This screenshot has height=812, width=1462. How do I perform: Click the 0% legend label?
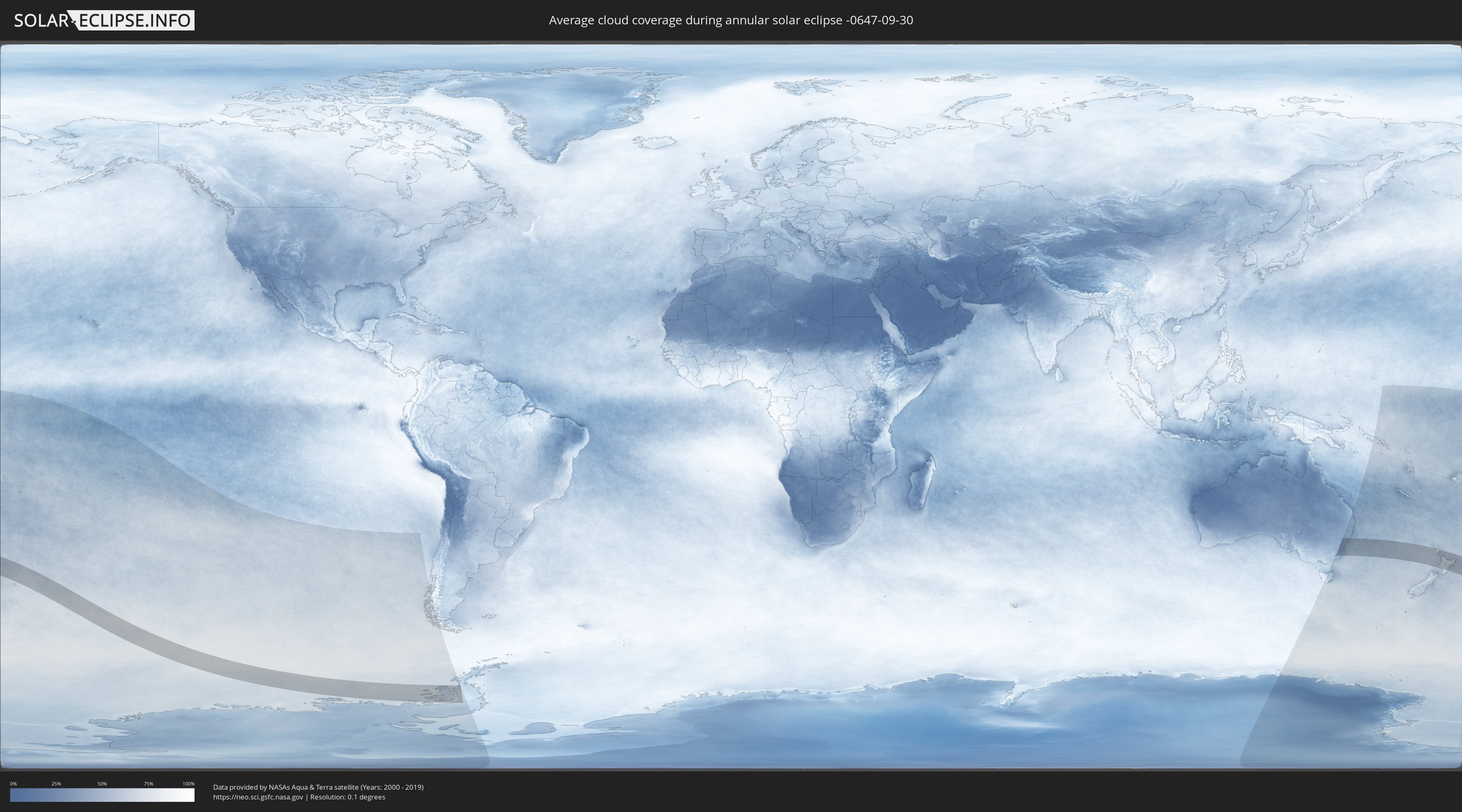point(14,784)
